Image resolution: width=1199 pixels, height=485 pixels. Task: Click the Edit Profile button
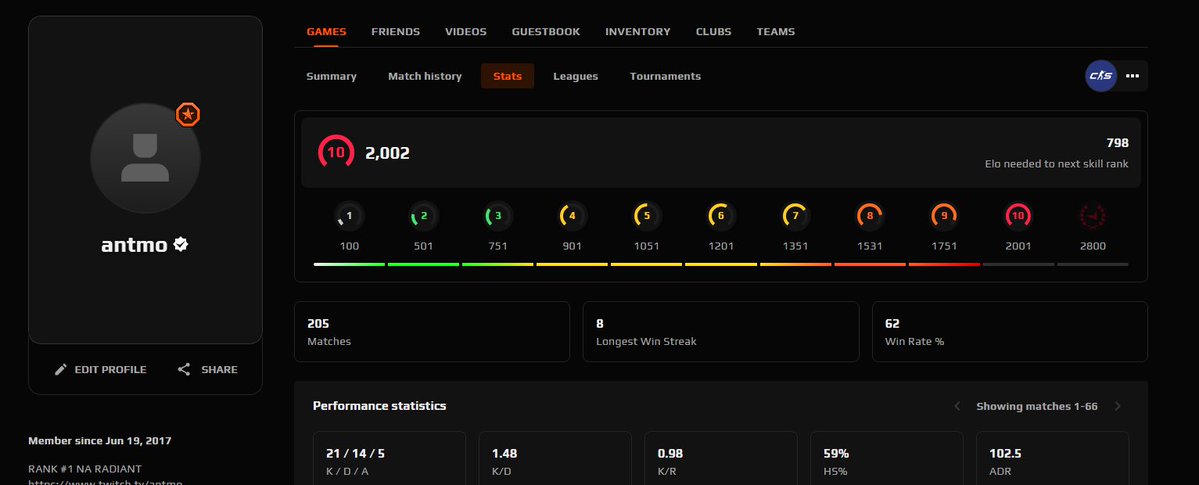click(100, 369)
